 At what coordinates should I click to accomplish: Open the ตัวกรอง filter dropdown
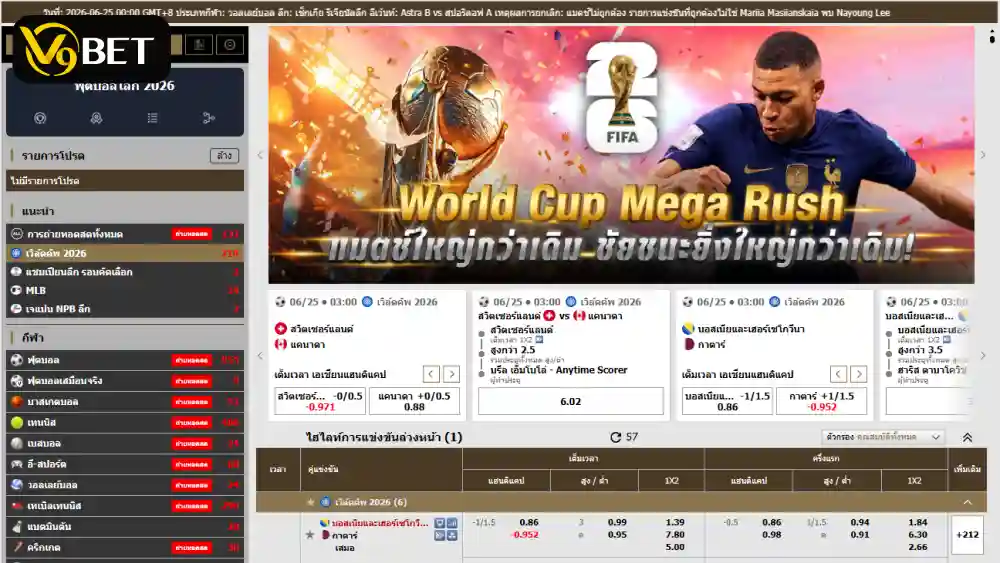point(883,437)
